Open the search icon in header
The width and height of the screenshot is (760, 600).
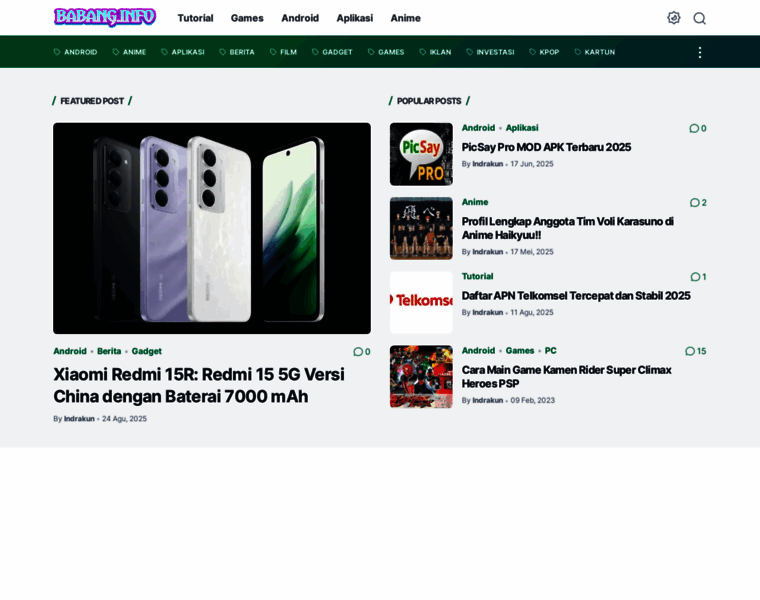point(699,18)
